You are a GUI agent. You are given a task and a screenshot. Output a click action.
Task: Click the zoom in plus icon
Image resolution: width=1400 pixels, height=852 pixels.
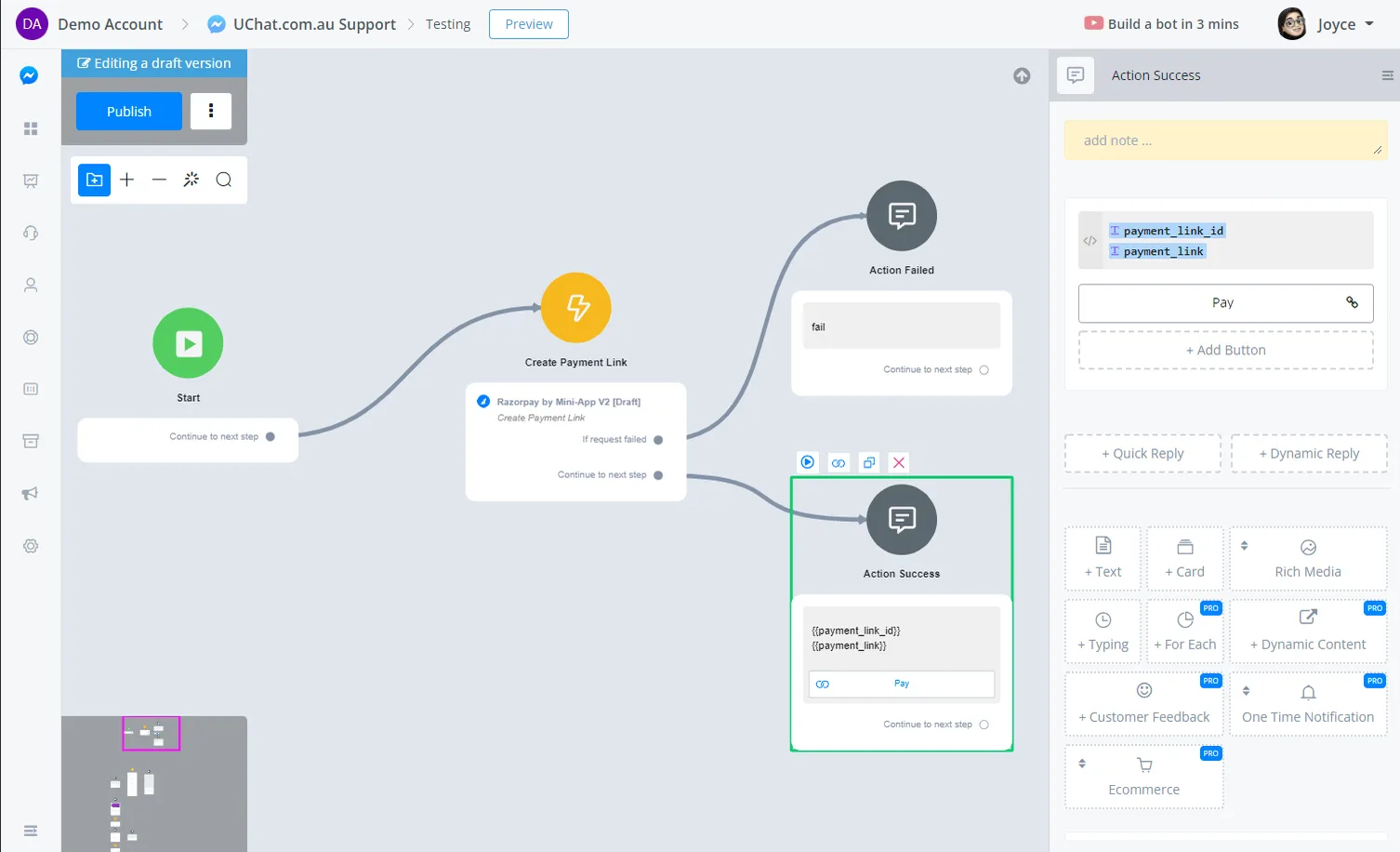(x=127, y=180)
